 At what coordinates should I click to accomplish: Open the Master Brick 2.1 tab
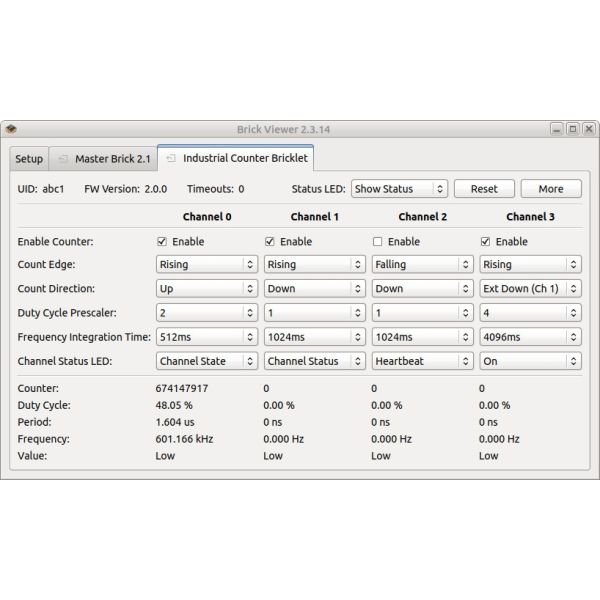click(103, 158)
